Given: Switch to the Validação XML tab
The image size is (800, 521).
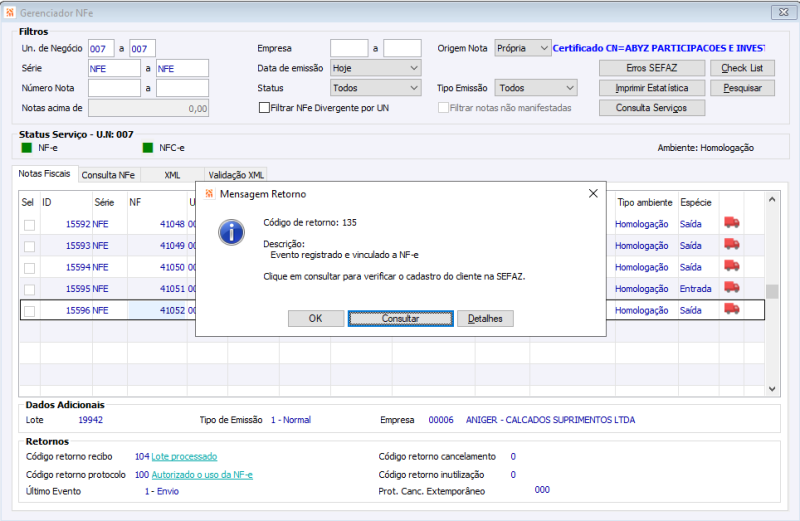Looking at the screenshot, I should pos(236,175).
